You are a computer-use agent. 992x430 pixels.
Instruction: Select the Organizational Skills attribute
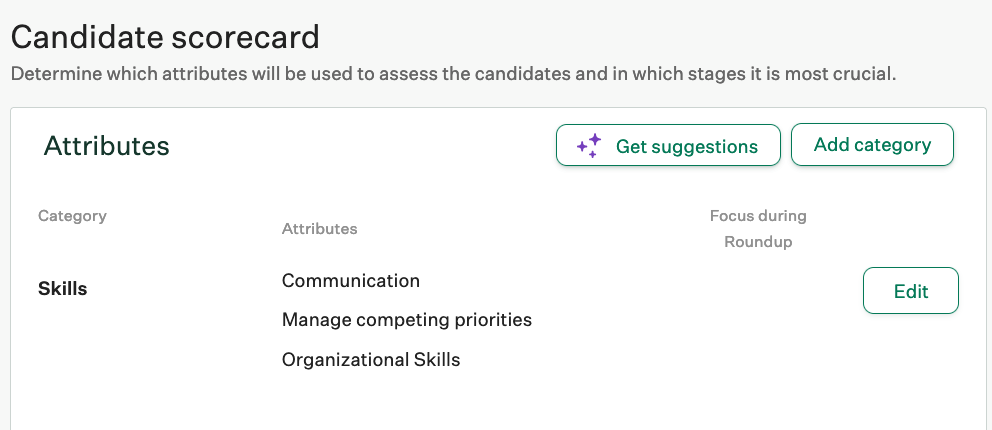click(x=371, y=360)
